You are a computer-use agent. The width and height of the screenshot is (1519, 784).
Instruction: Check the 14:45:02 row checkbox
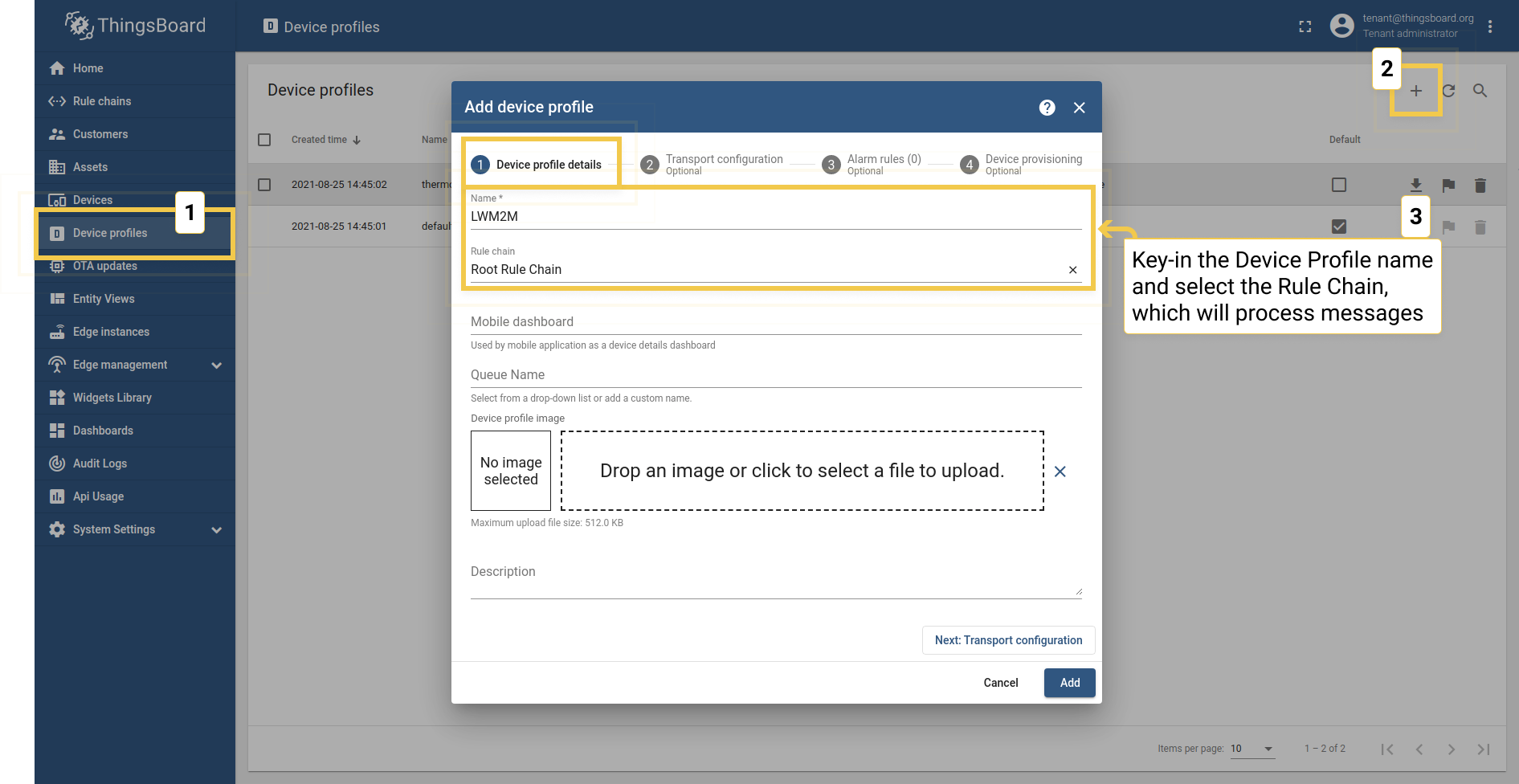click(264, 185)
